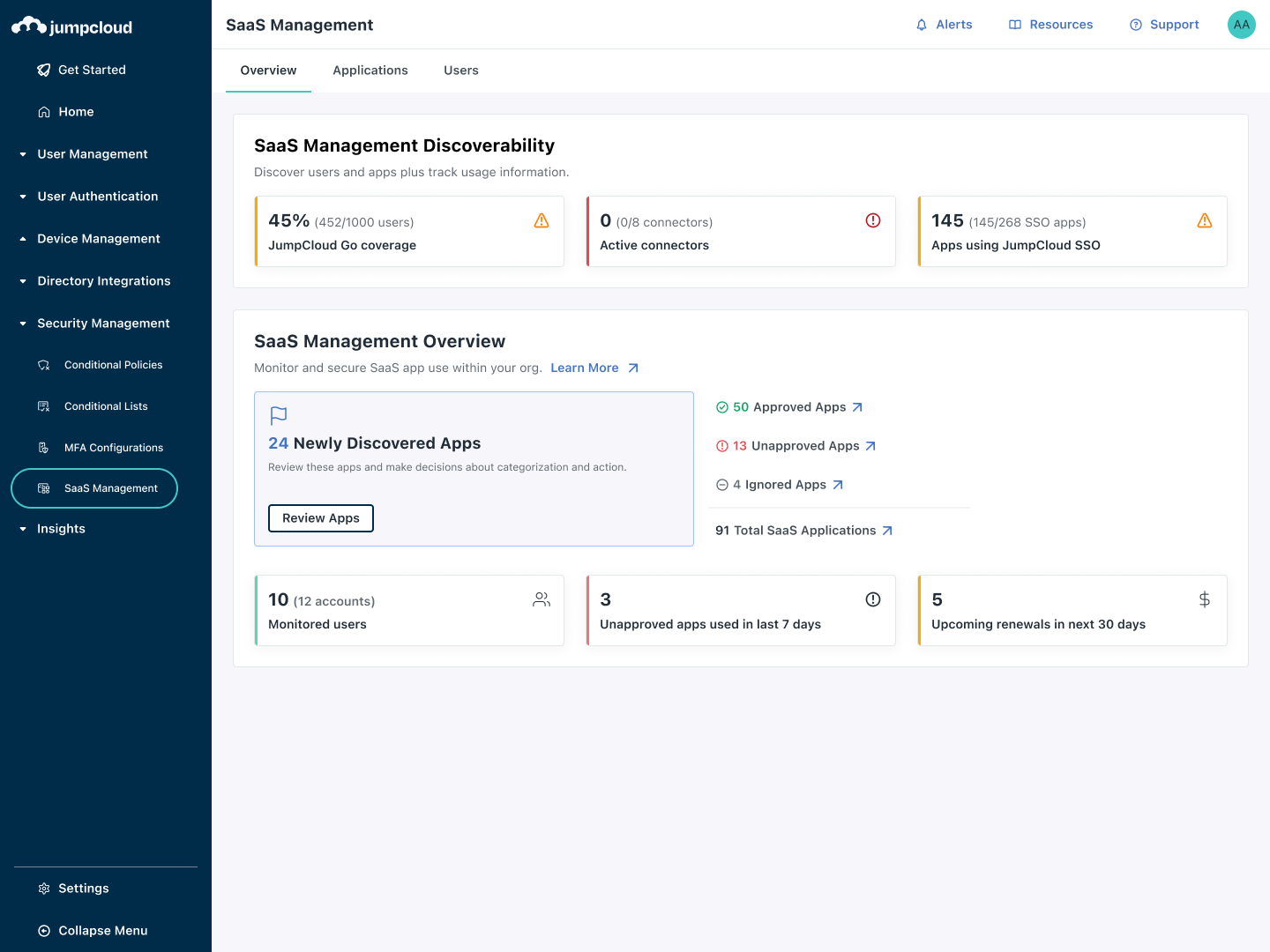
Task: Click the Approved Apps external arrow icon
Action: tap(857, 407)
